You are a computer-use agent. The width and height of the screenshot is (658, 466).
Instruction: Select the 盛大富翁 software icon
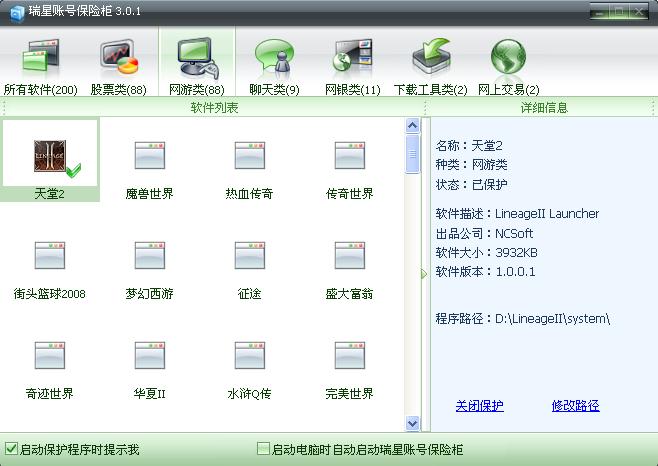(x=350, y=255)
